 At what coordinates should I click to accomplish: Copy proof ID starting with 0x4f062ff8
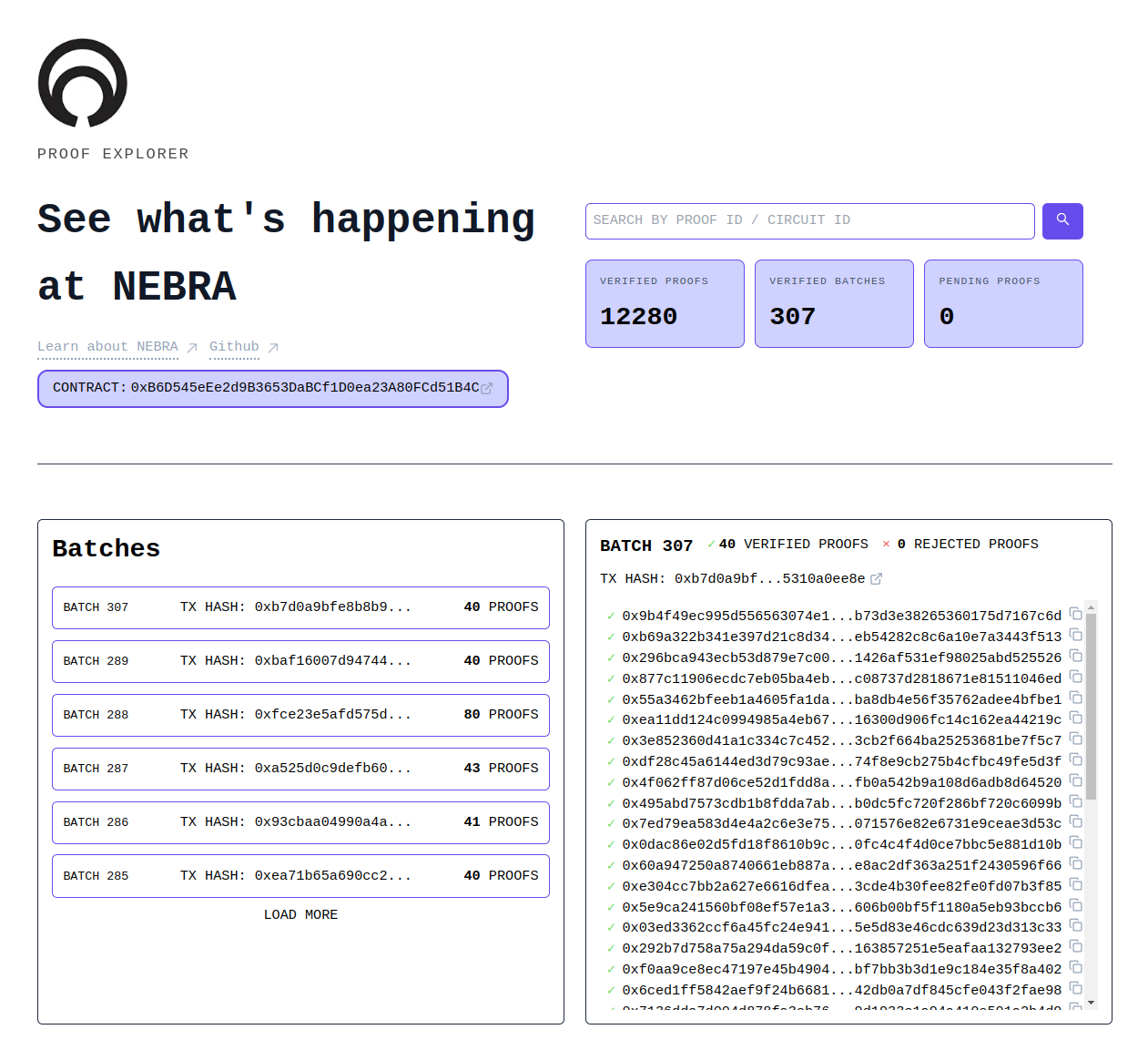tap(1075, 780)
